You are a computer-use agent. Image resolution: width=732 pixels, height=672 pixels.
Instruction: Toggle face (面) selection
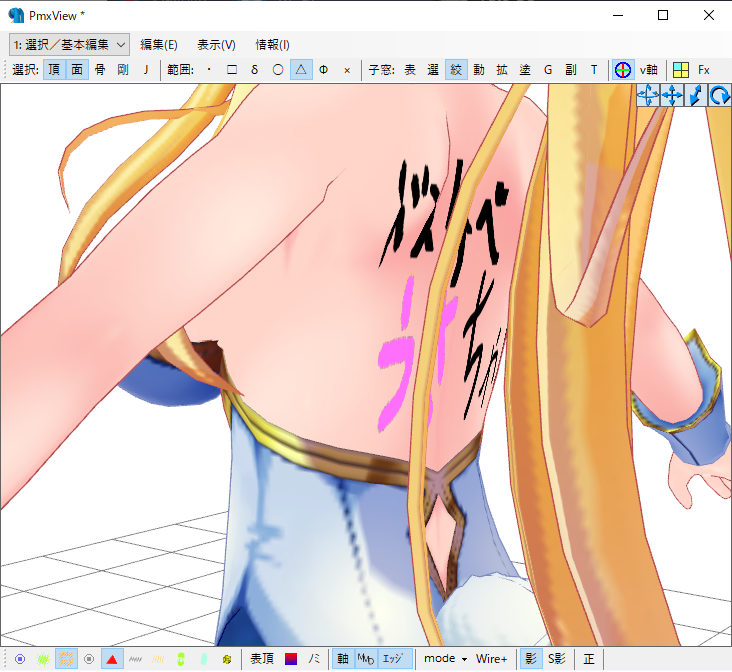(x=77, y=70)
